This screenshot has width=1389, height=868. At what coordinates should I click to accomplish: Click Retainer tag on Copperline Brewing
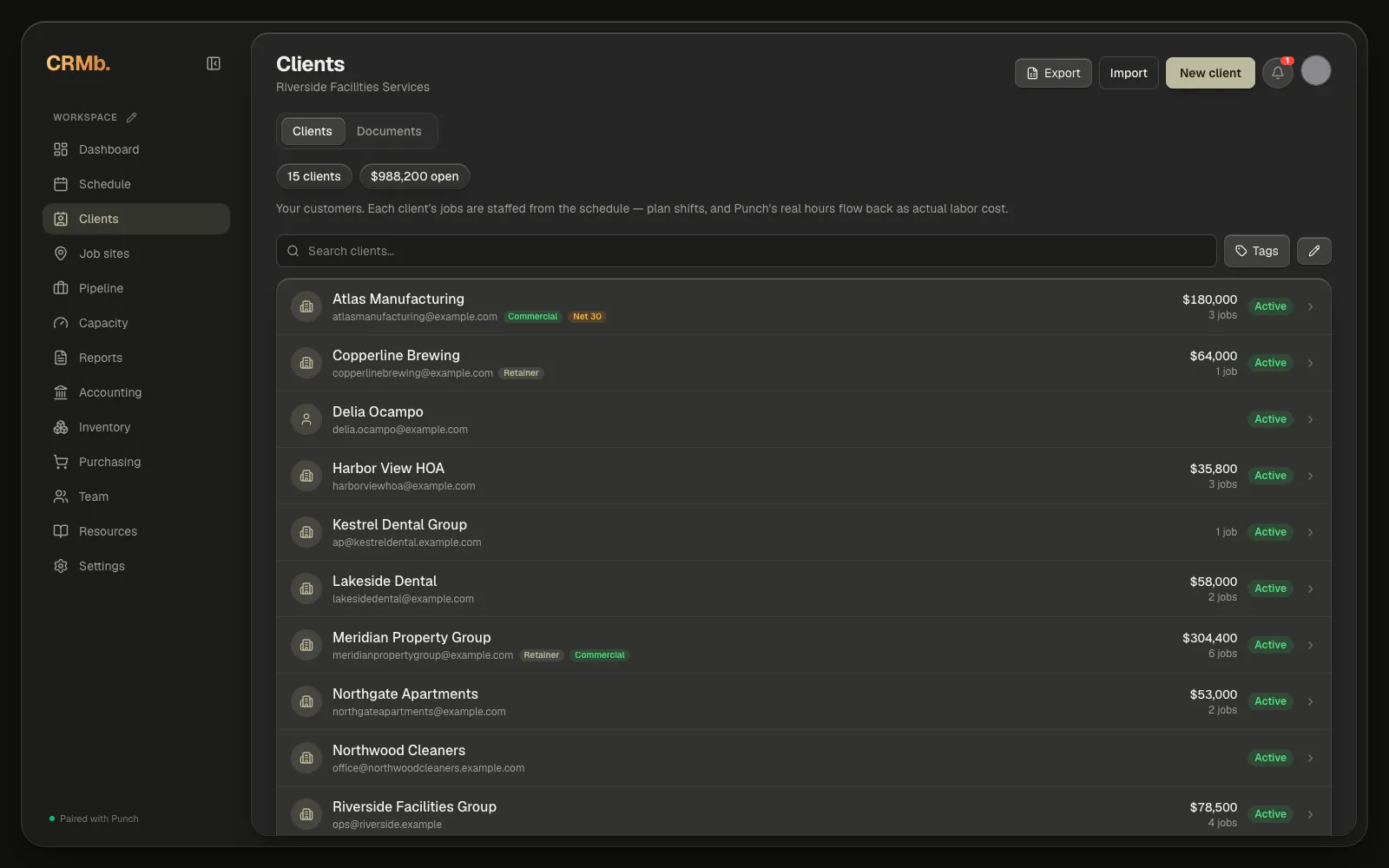[521, 373]
